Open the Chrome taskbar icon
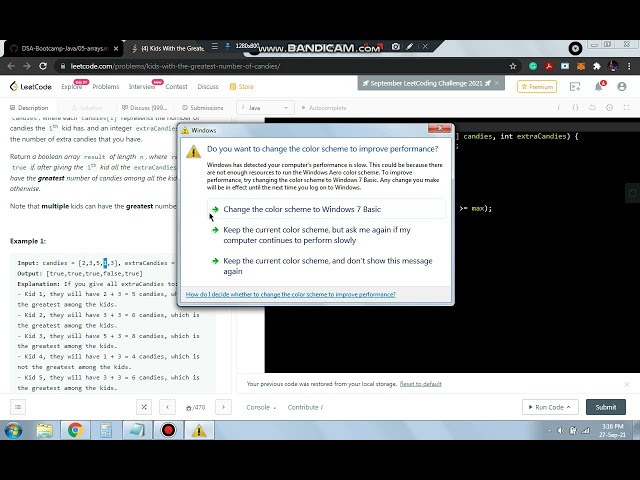640x480 pixels. tap(75, 430)
